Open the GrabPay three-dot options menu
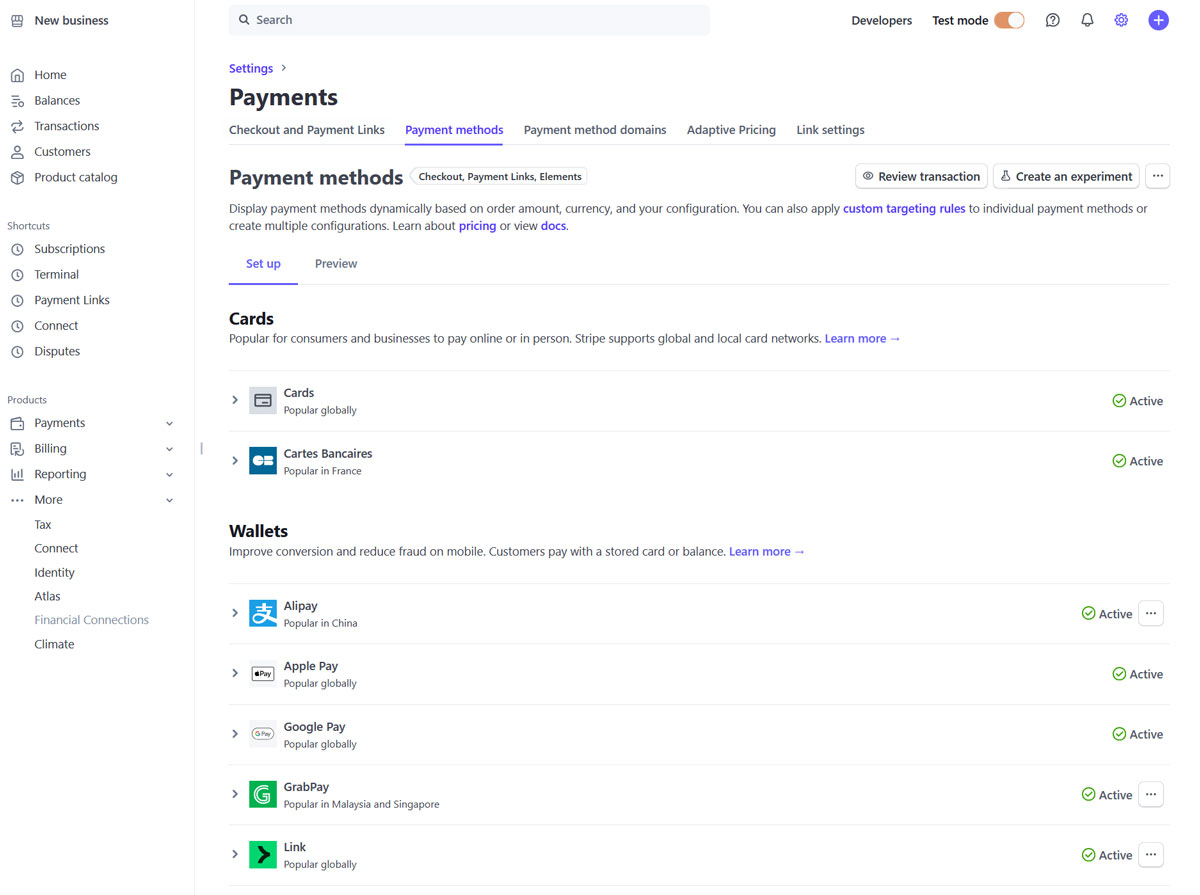 1151,794
